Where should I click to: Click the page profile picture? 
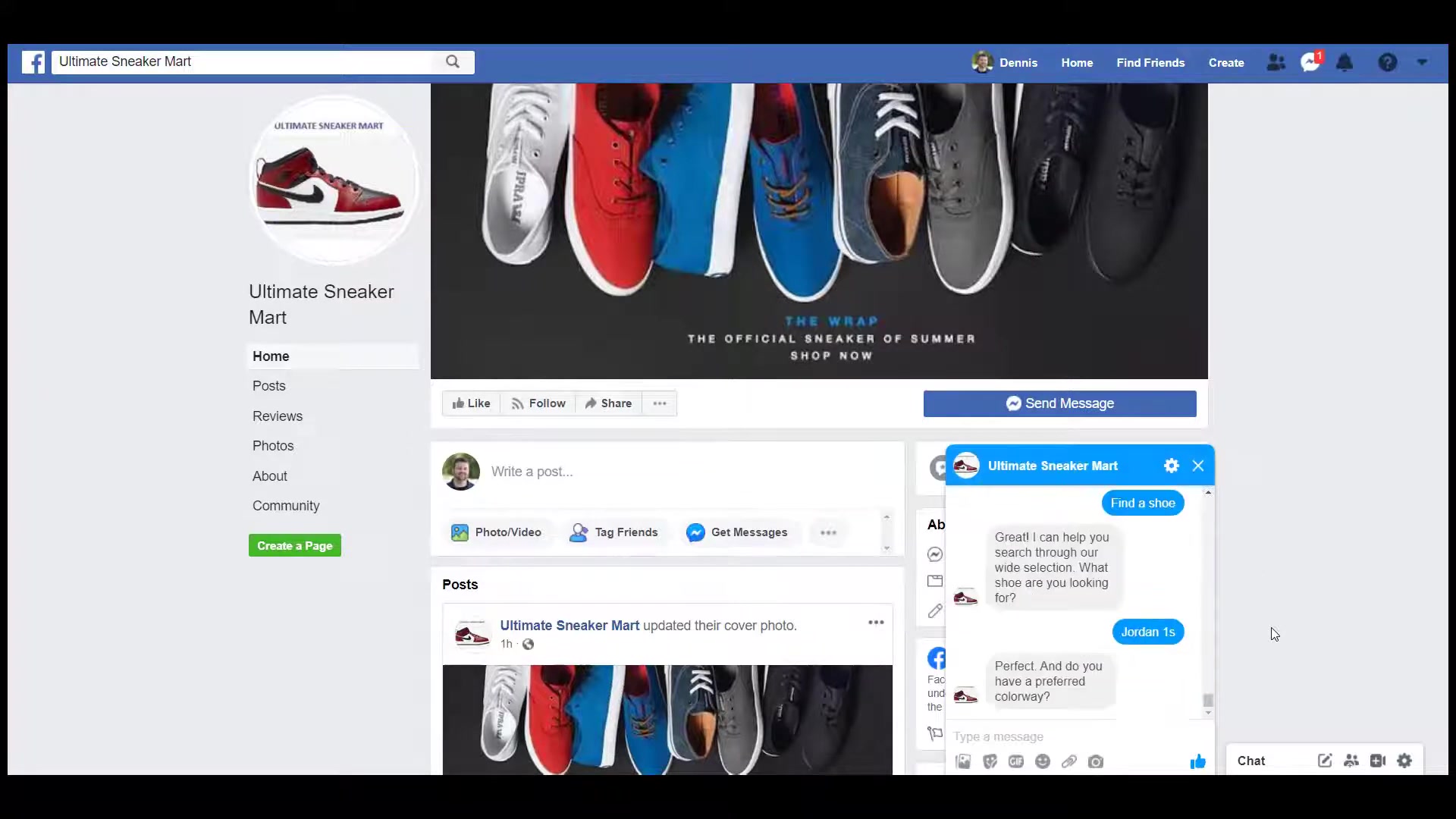tap(333, 180)
